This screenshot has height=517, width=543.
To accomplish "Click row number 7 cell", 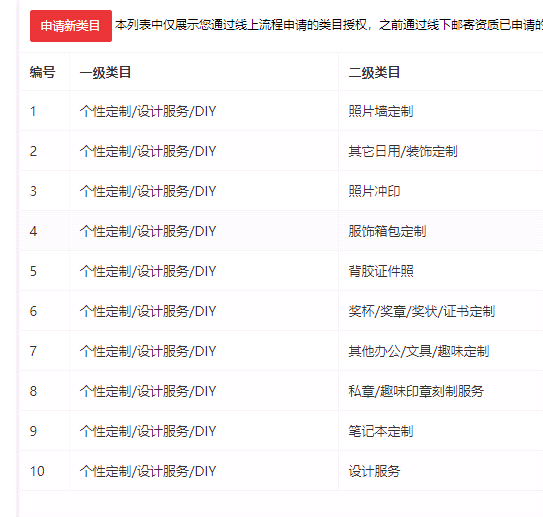I will tap(33, 351).
